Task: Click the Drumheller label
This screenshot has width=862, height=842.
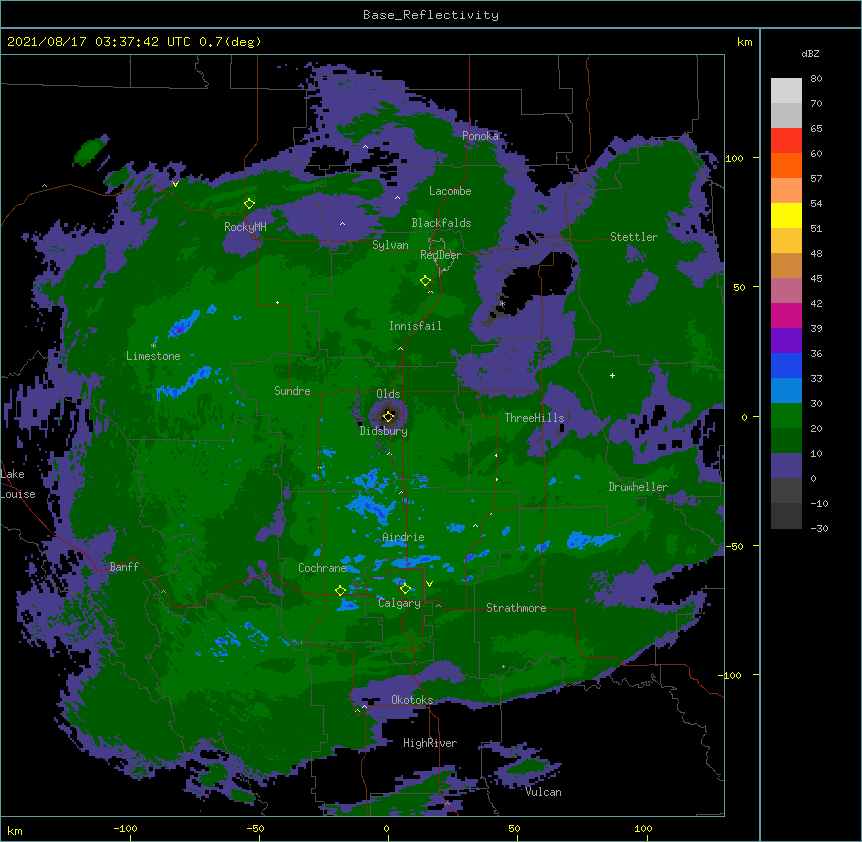Action: 638,487
